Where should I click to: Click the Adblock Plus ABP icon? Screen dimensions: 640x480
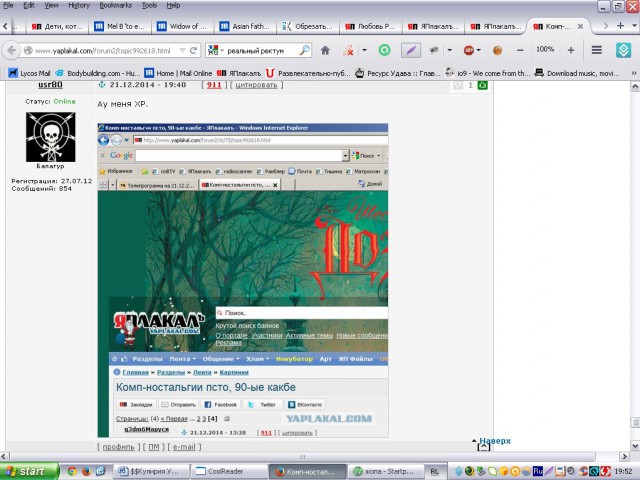(469, 50)
